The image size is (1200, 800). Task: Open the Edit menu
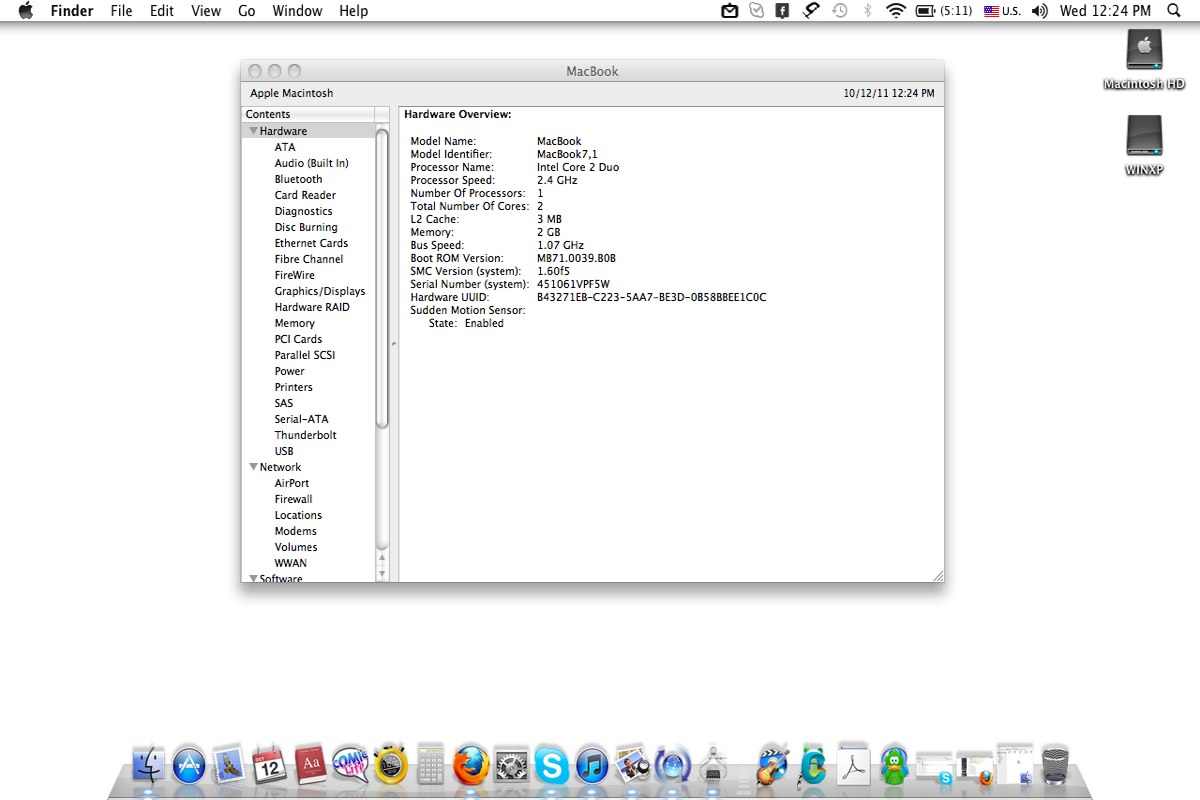coord(162,11)
